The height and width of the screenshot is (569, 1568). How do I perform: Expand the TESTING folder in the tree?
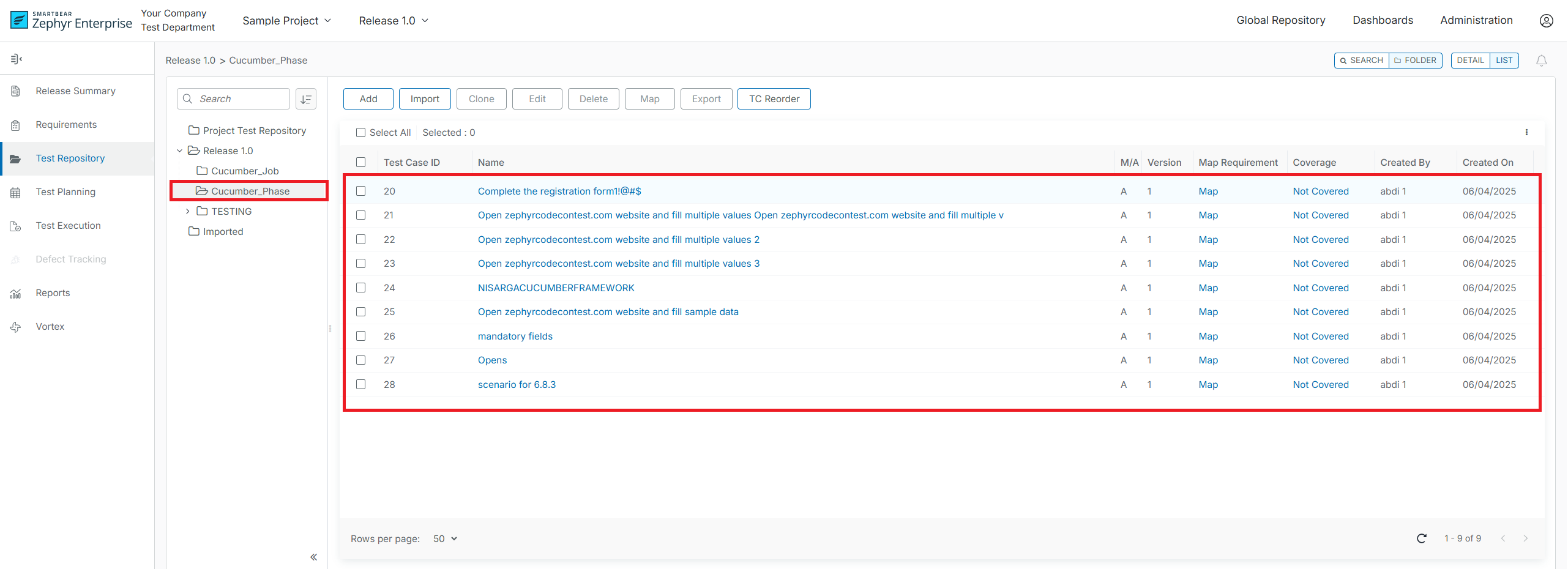coord(188,211)
